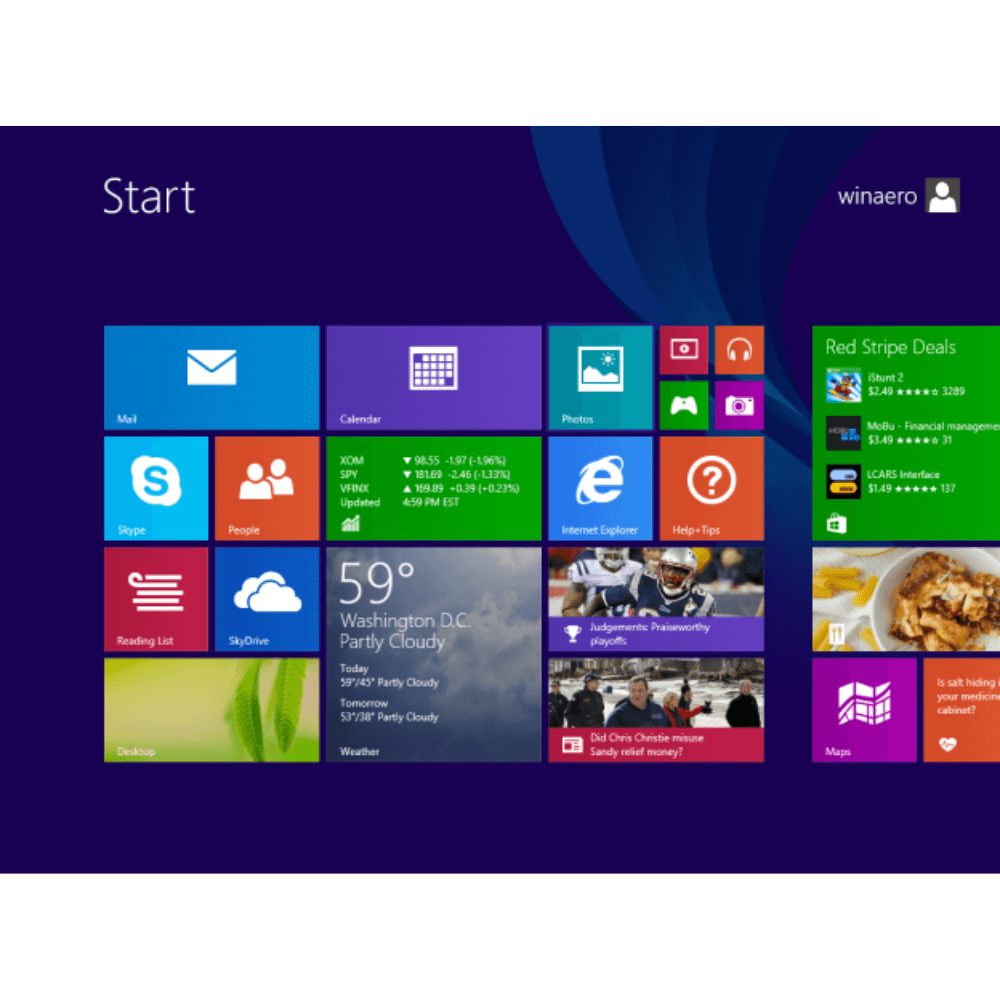This screenshot has width=1000, height=1000.
Task: Open the People tile
Action: click(x=267, y=488)
